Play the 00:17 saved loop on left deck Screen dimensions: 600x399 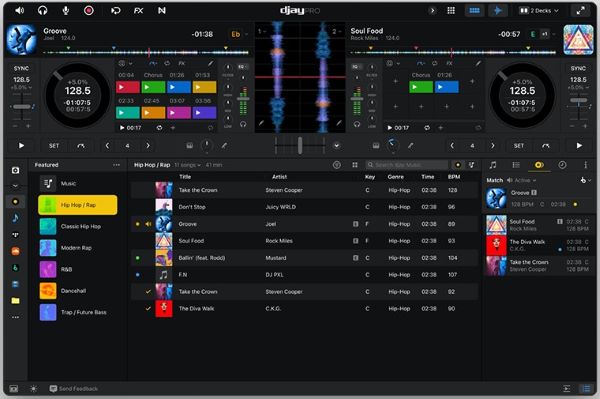[x=122, y=128]
